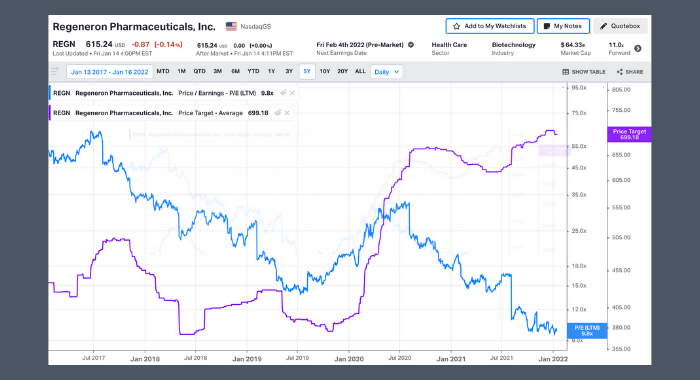Screen dimensions: 700x380
Task: Select the YTD time range
Action: coord(253,71)
